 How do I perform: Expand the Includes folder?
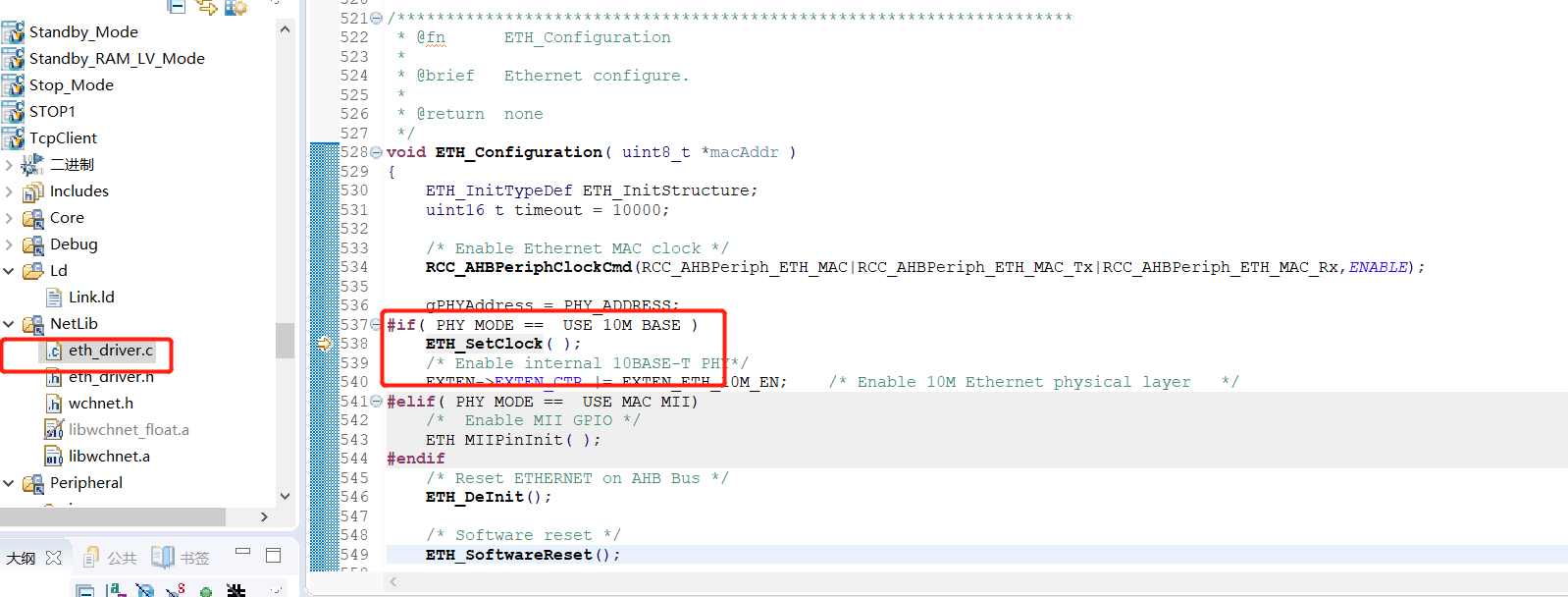click(x=9, y=191)
